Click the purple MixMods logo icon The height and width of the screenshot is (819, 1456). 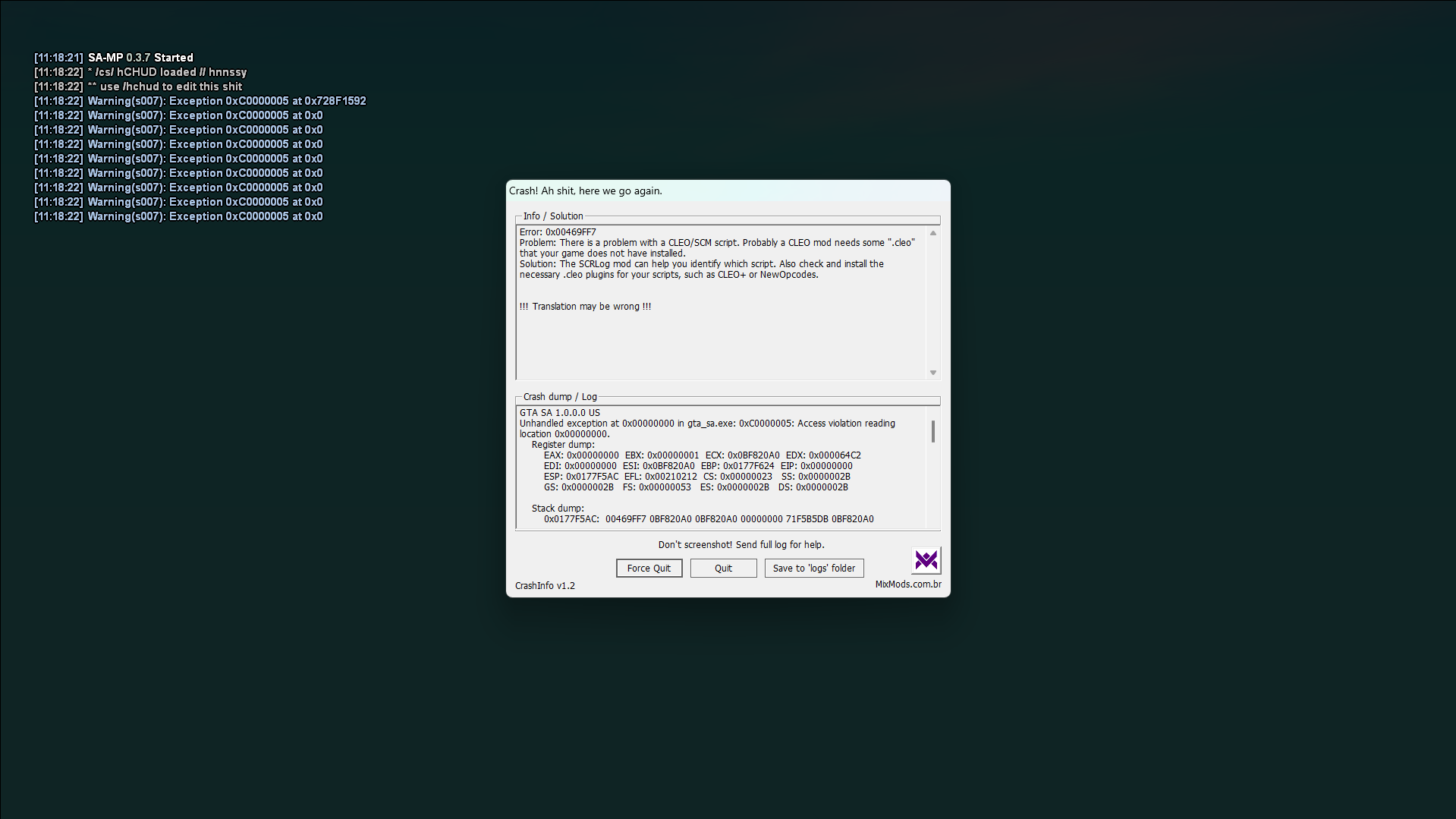pos(926,560)
